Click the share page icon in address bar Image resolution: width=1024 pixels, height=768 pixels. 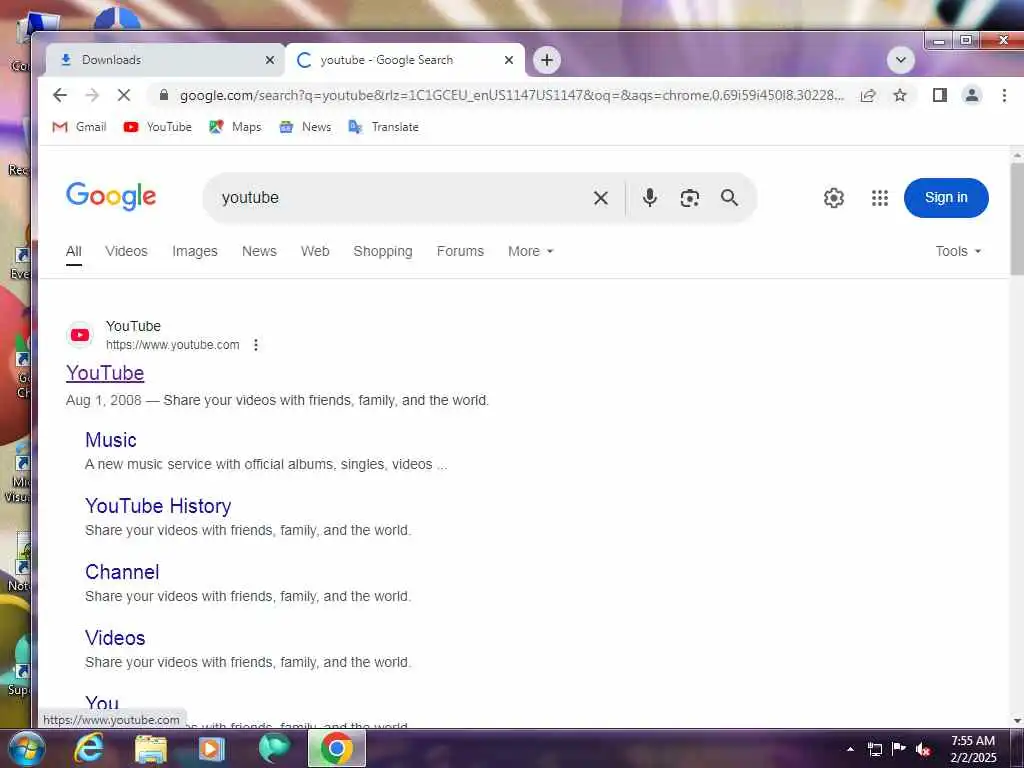tap(867, 95)
